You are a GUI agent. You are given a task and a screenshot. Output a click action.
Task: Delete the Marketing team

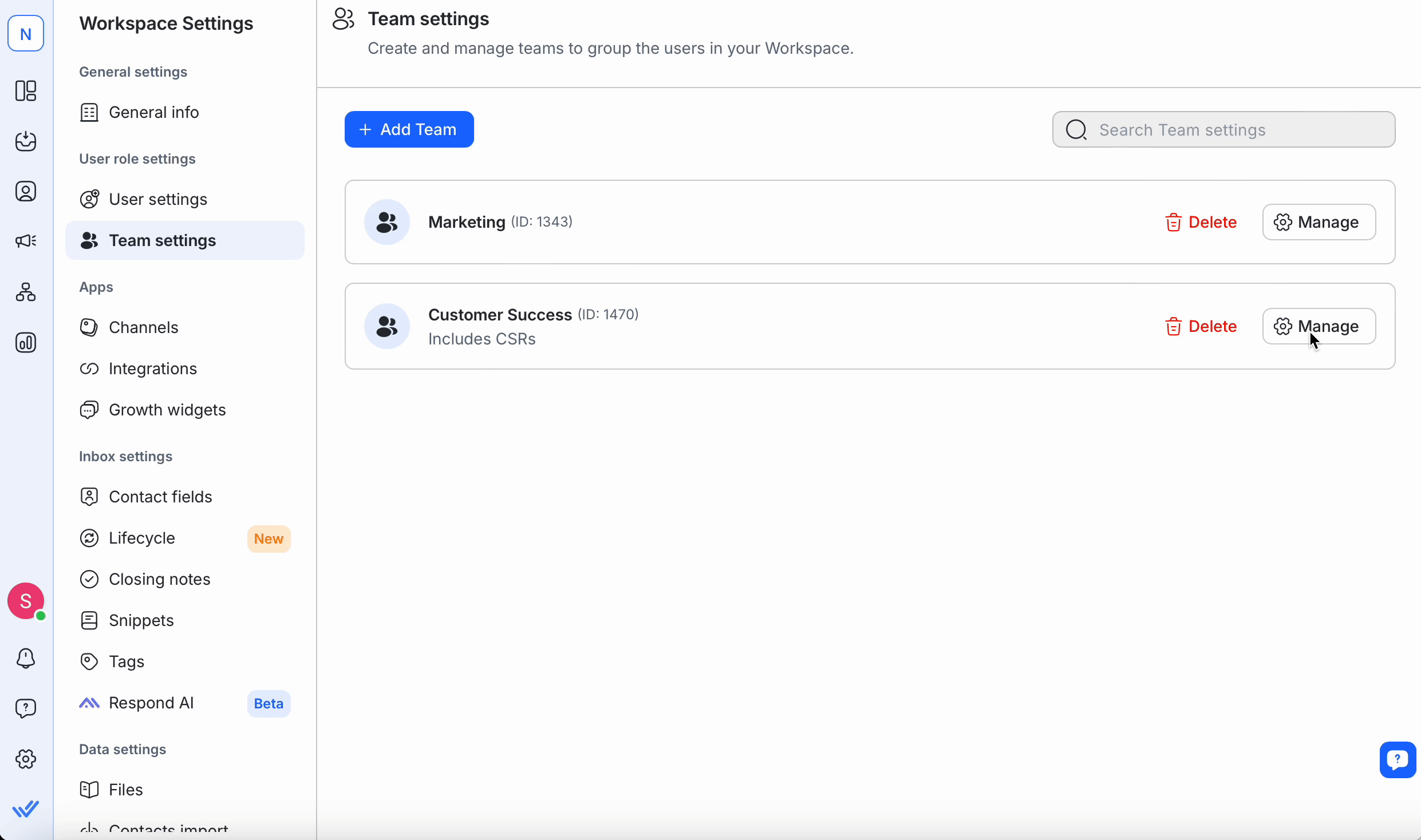point(1201,222)
